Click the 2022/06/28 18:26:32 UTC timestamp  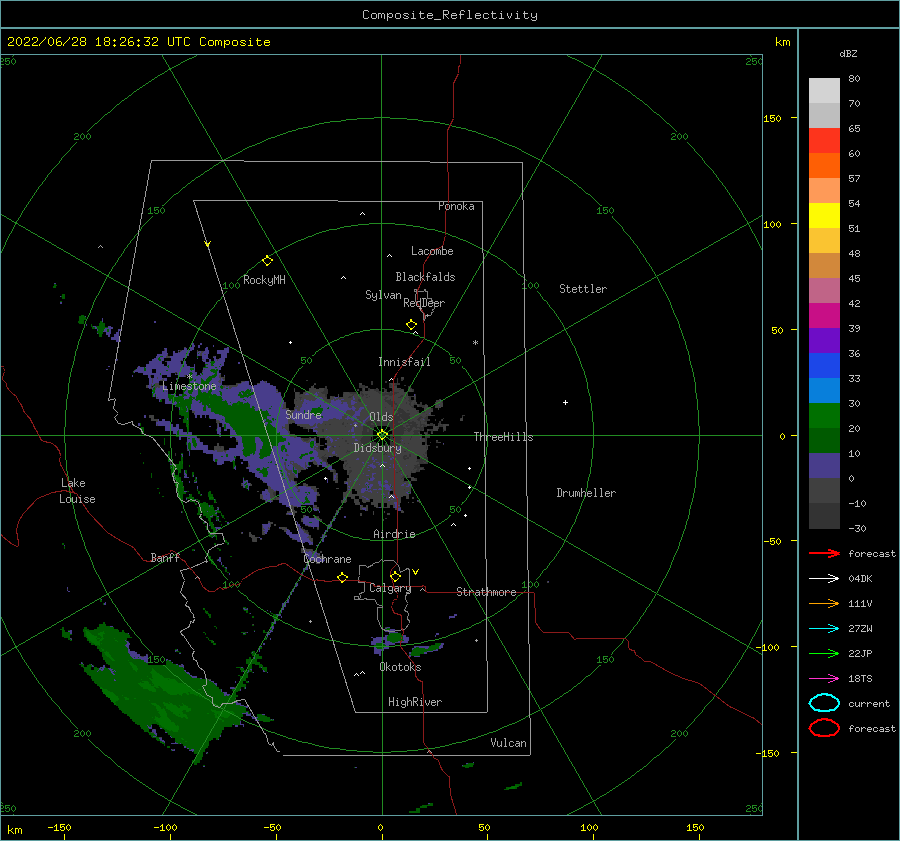(x=83, y=42)
